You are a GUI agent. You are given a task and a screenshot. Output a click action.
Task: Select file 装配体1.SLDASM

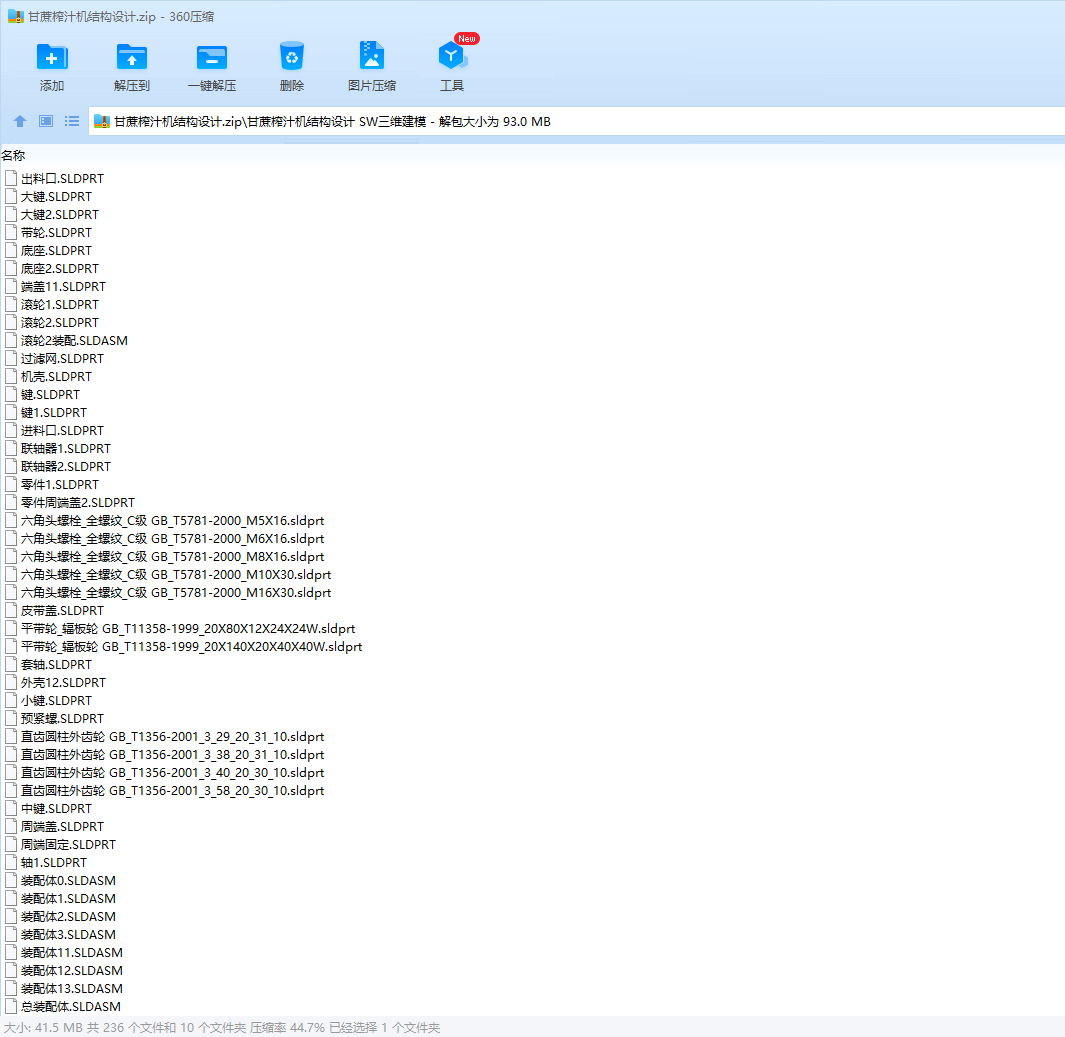point(69,898)
